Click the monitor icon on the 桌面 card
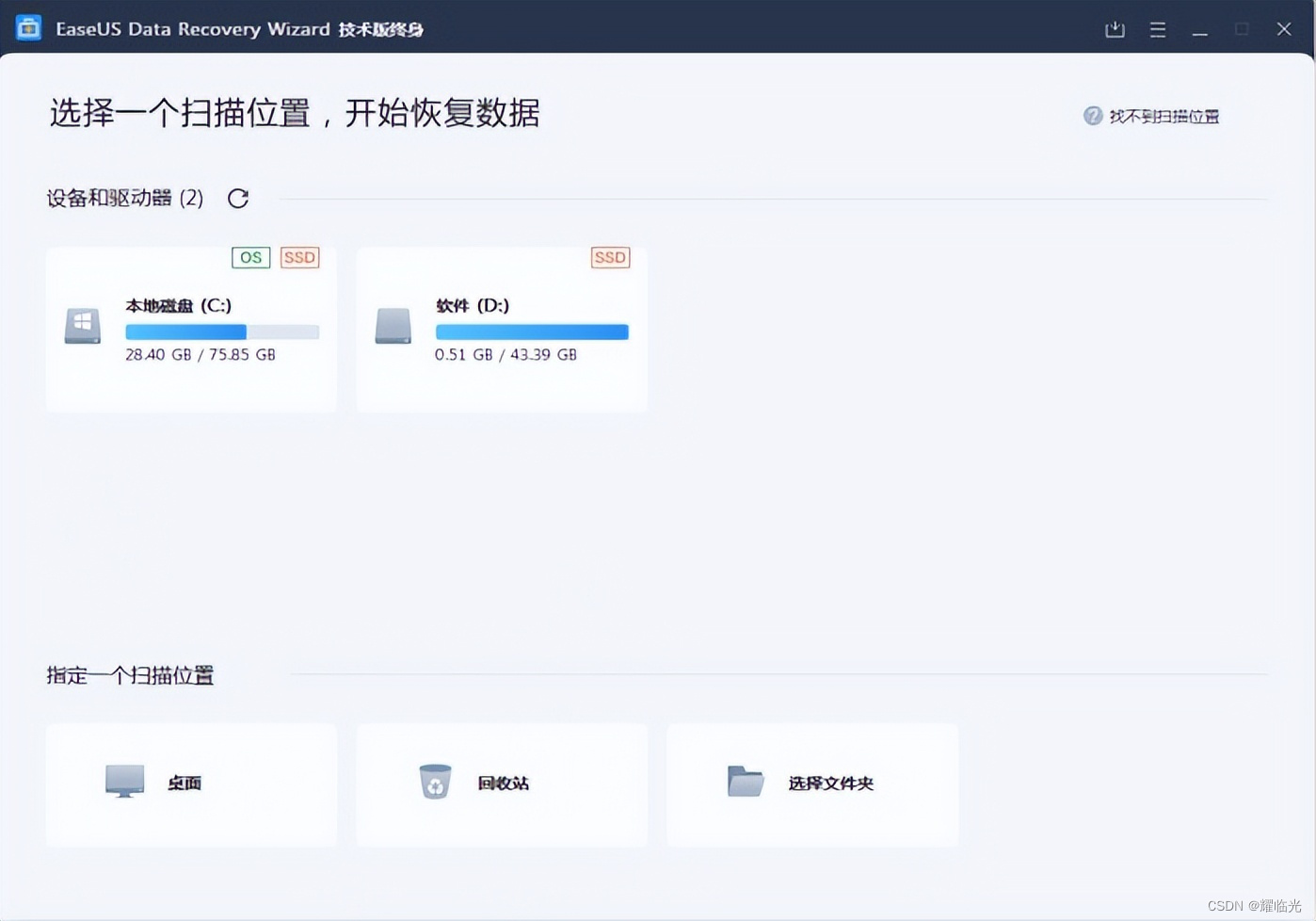 tap(125, 782)
